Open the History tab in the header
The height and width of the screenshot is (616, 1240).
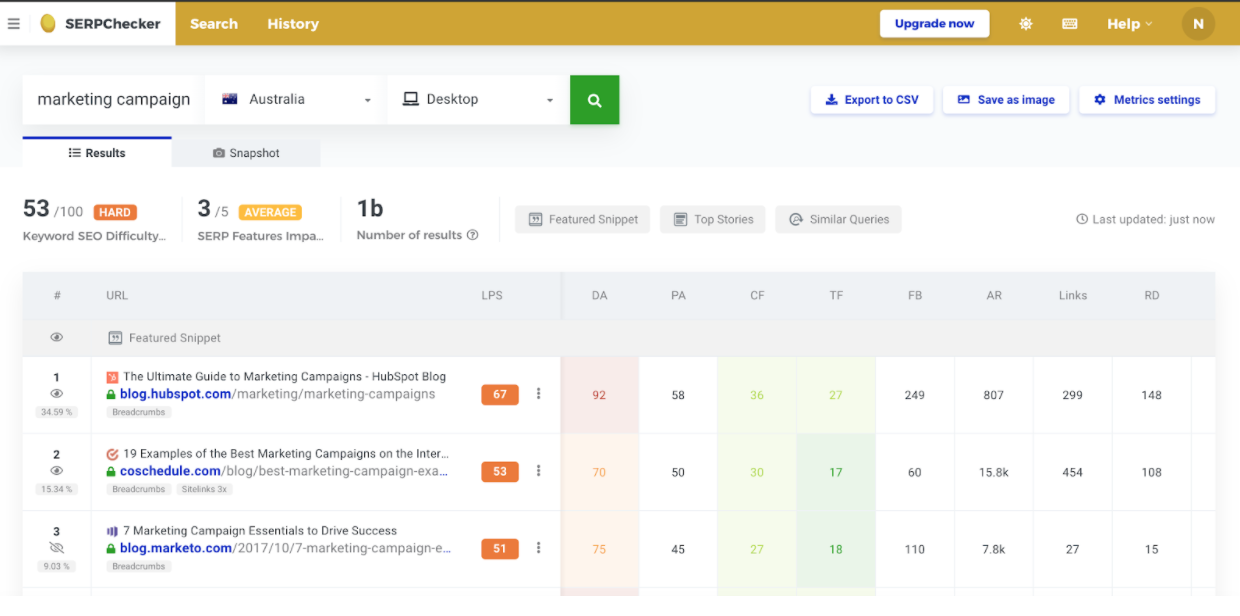pos(293,24)
